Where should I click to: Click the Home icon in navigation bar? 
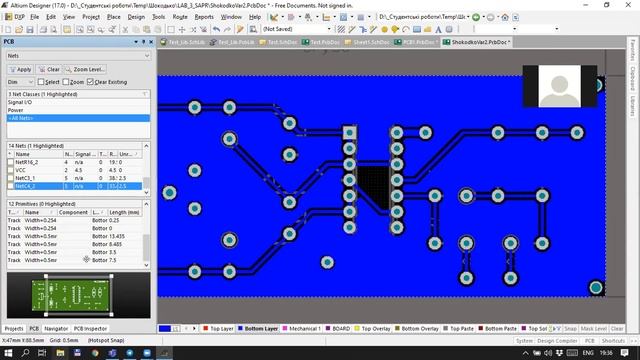(505, 17)
